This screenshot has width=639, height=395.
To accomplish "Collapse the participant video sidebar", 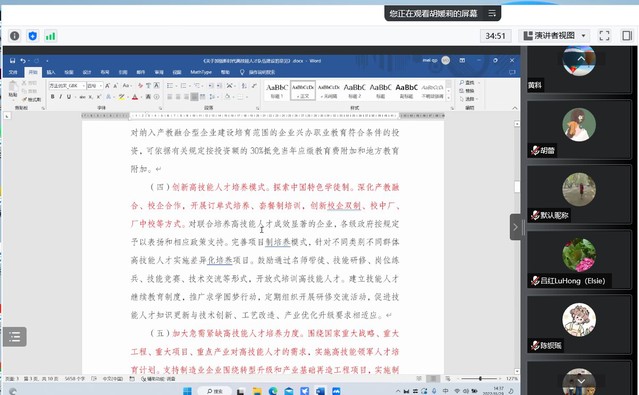I will (x=515, y=227).
